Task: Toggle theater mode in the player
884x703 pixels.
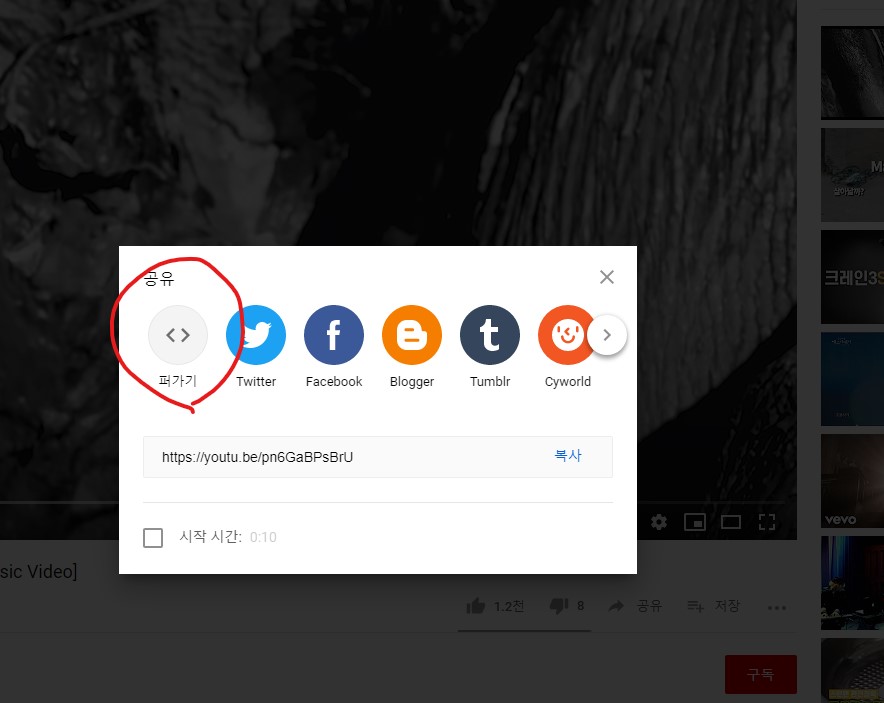Action: (731, 522)
